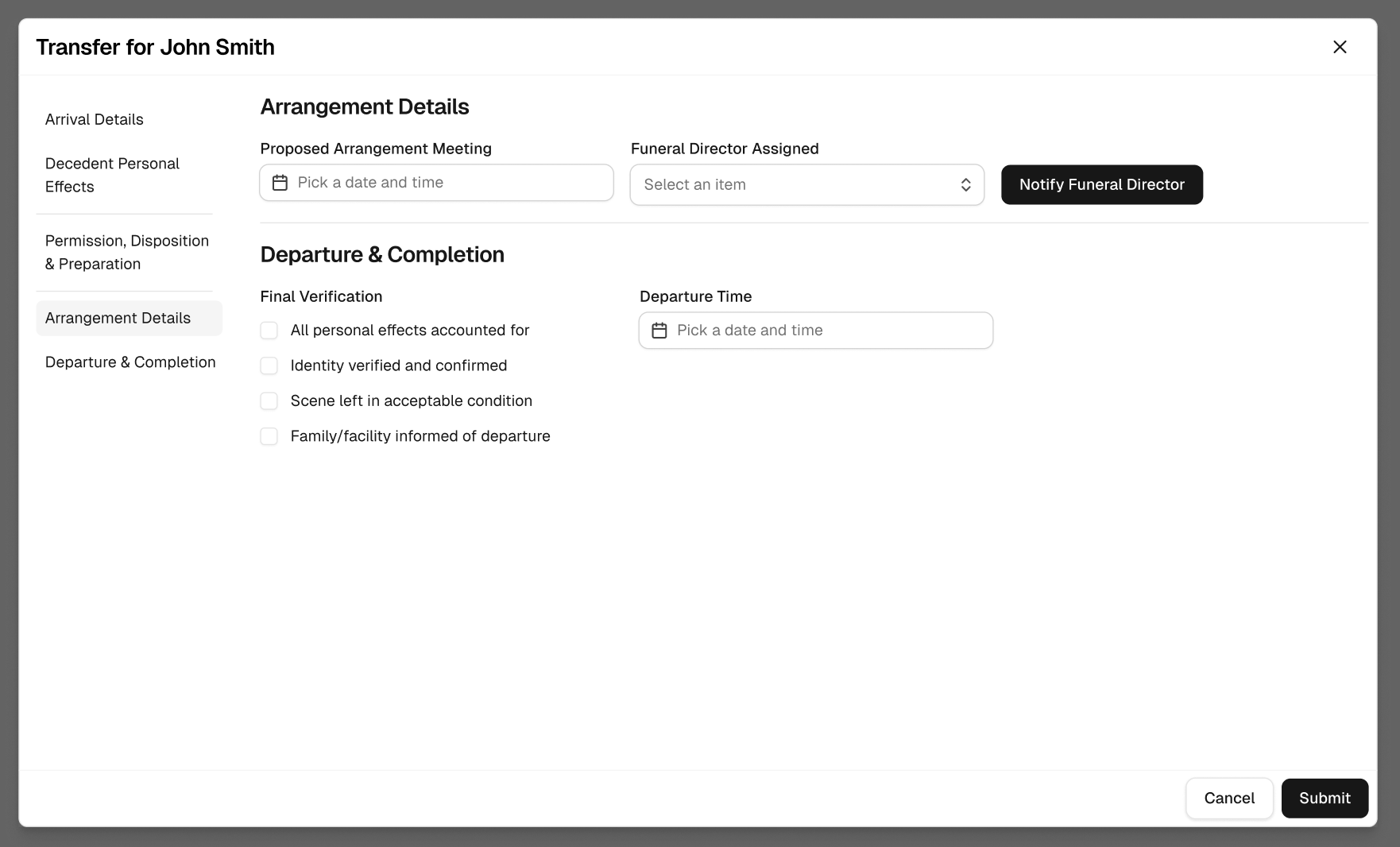Enable Scene left in acceptable condition

(269, 401)
